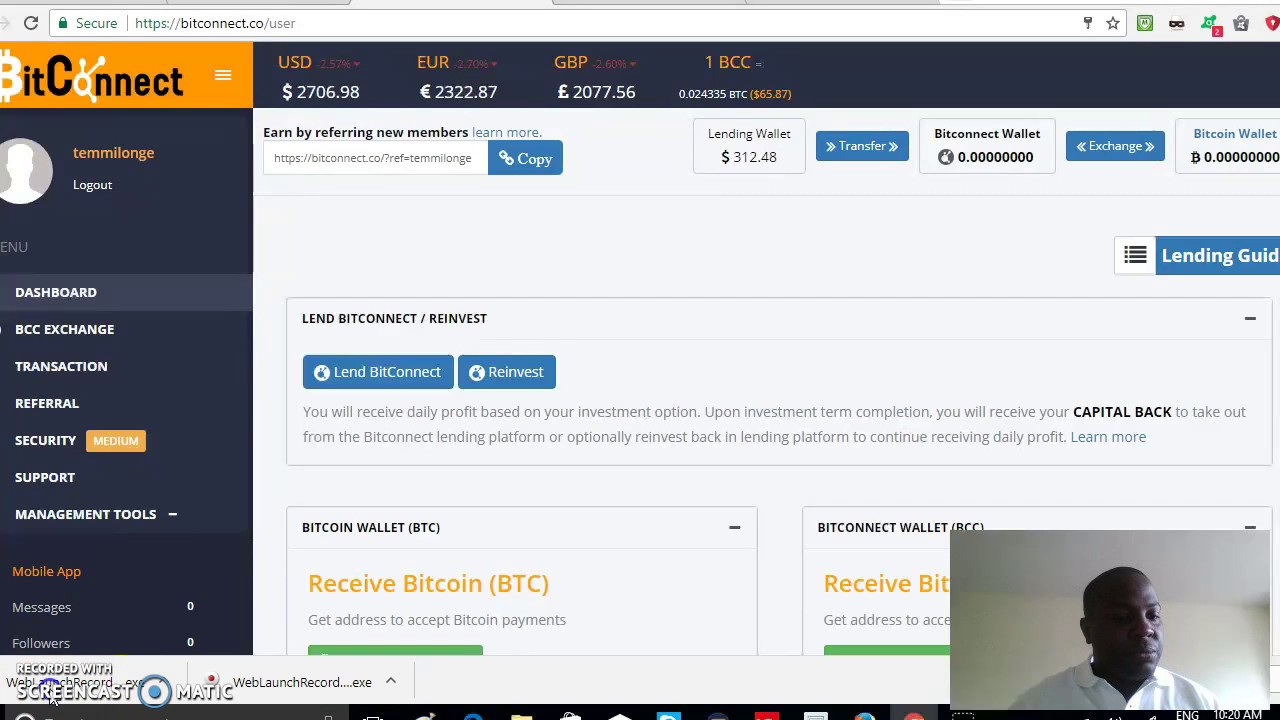Click the Lending Wallet $ 312.48 box
The image size is (1280, 720).
click(x=749, y=145)
